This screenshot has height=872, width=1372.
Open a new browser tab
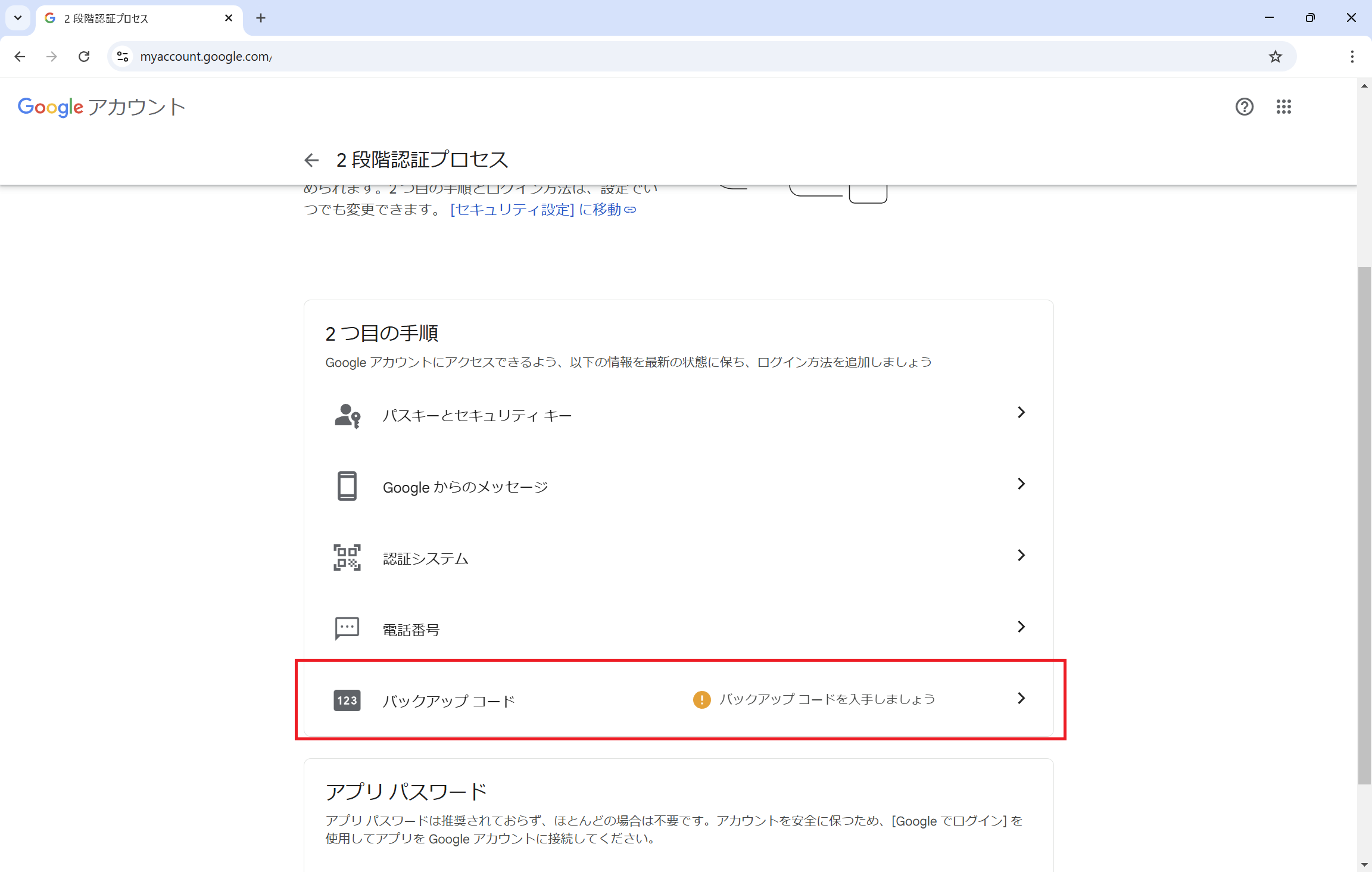(x=261, y=18)
